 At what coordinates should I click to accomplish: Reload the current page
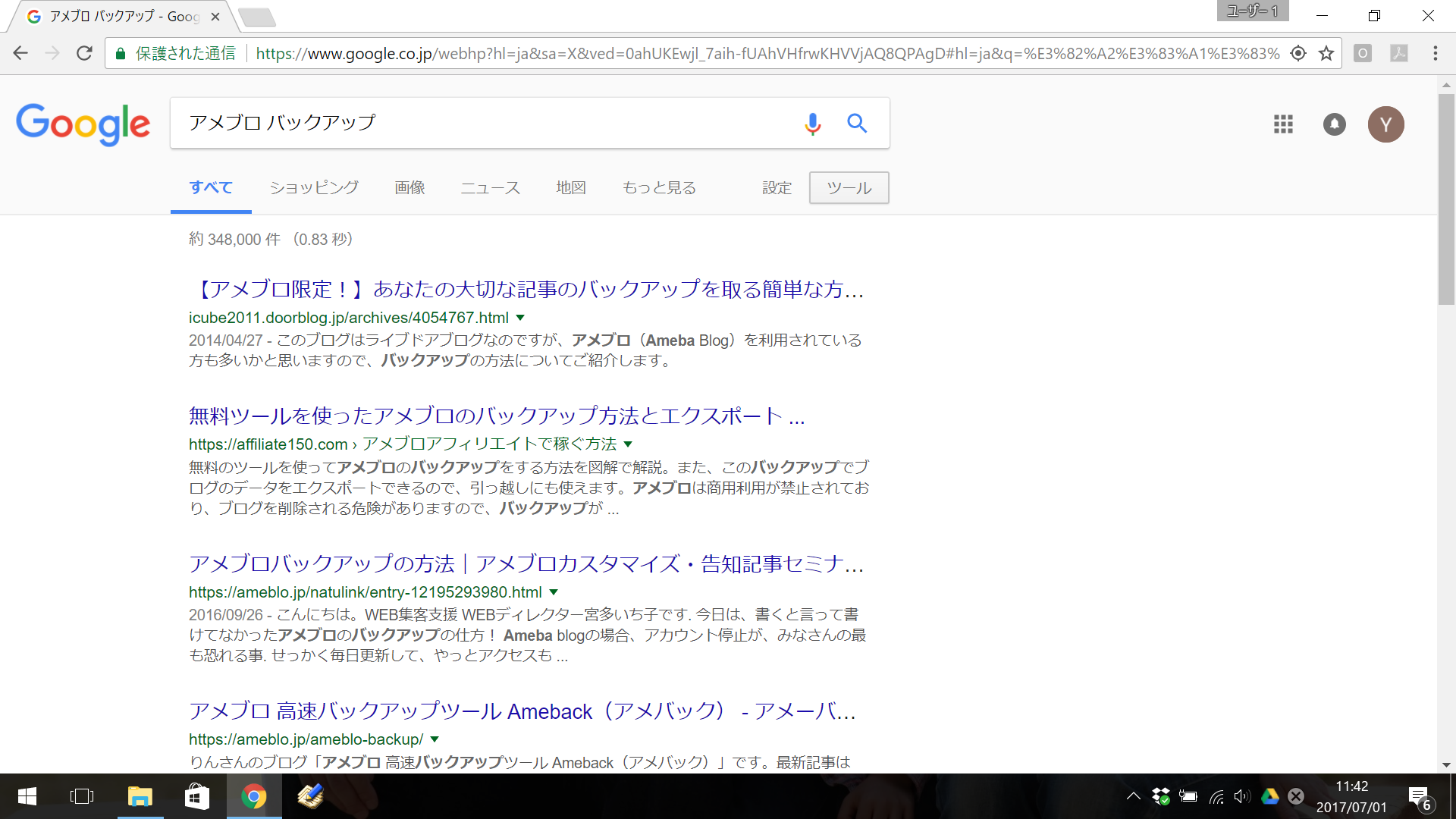pyautogui.click(x=84, y=53)
